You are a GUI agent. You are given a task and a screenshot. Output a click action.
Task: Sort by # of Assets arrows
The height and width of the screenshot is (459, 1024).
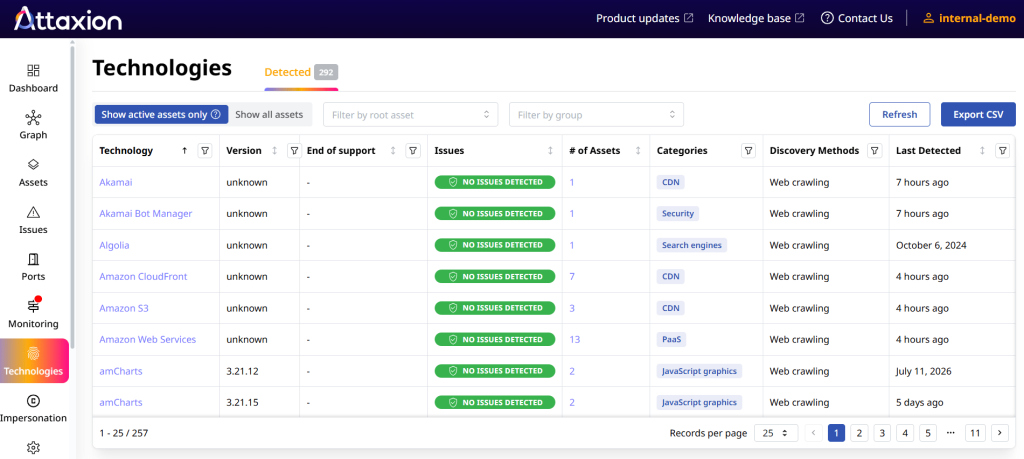(637, 151)
